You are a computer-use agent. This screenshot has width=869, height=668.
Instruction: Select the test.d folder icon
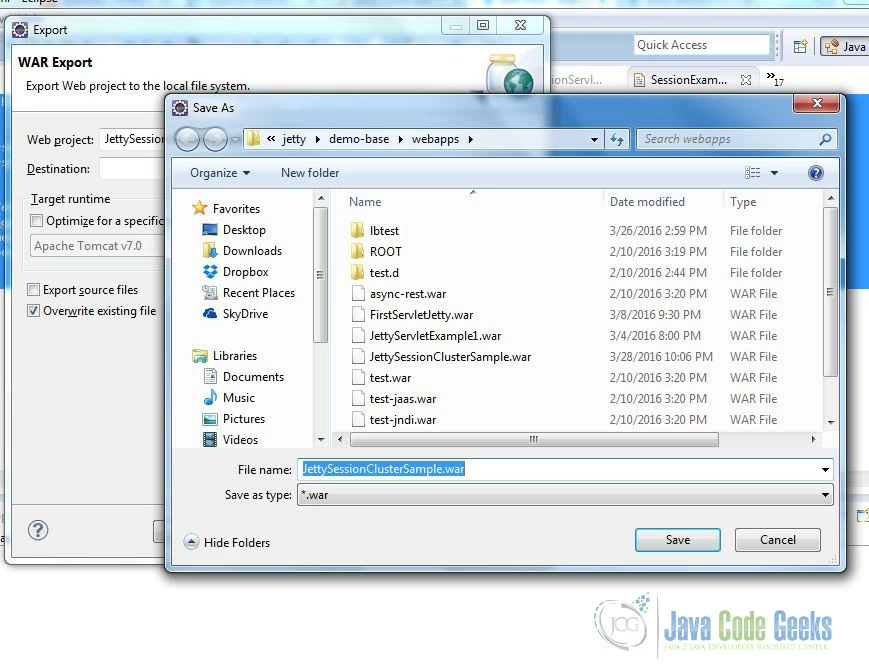tap(358, 272)
